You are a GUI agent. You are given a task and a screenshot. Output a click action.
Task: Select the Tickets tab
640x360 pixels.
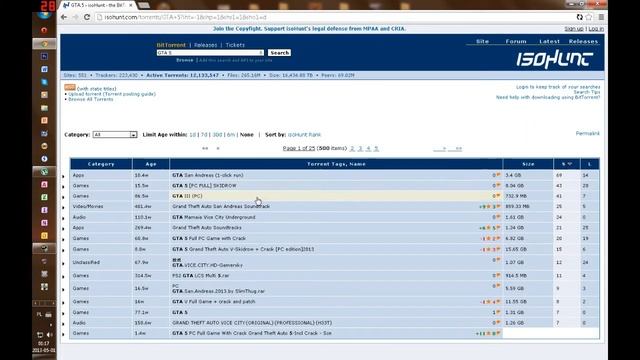click(235, 45)
